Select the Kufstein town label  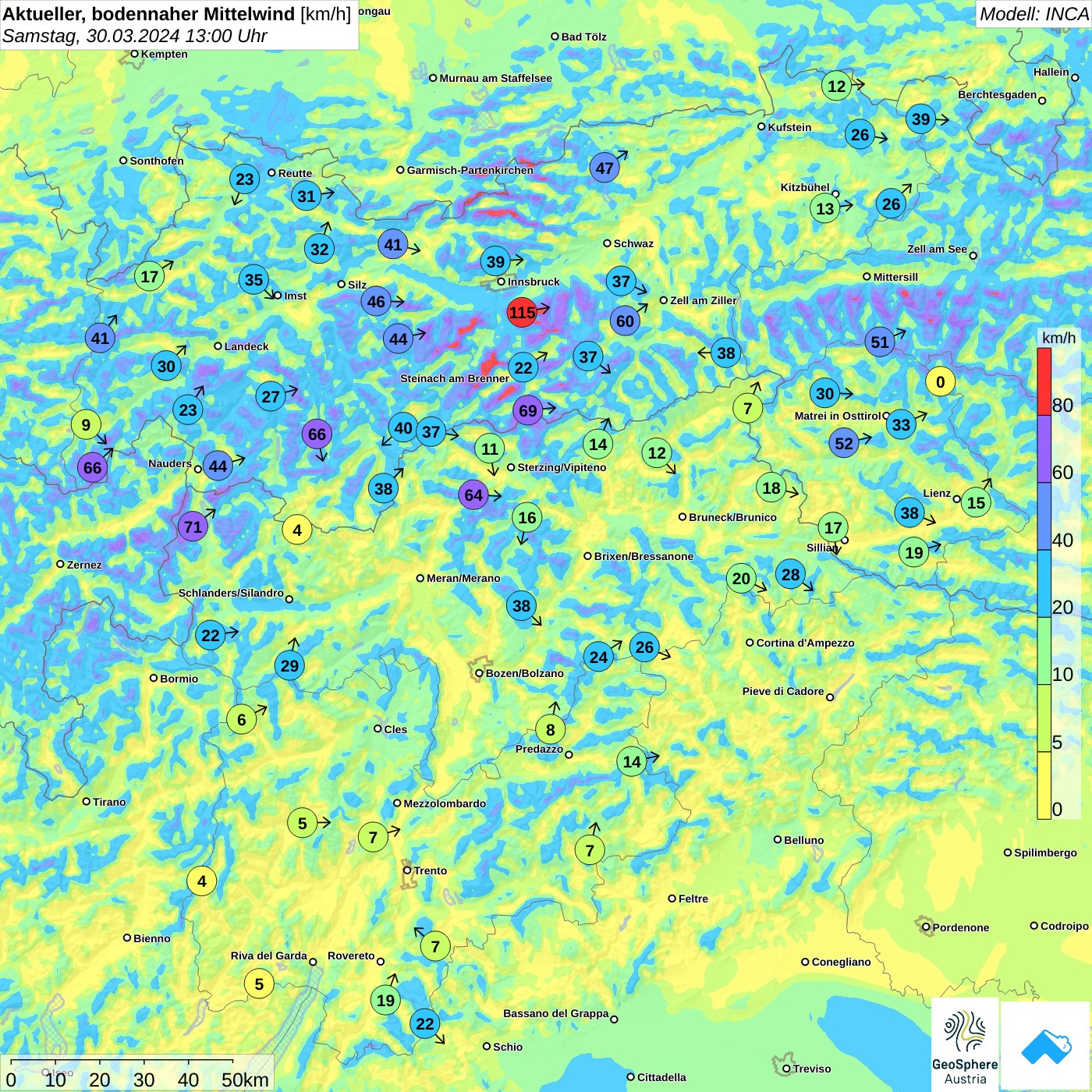[789, 127]
